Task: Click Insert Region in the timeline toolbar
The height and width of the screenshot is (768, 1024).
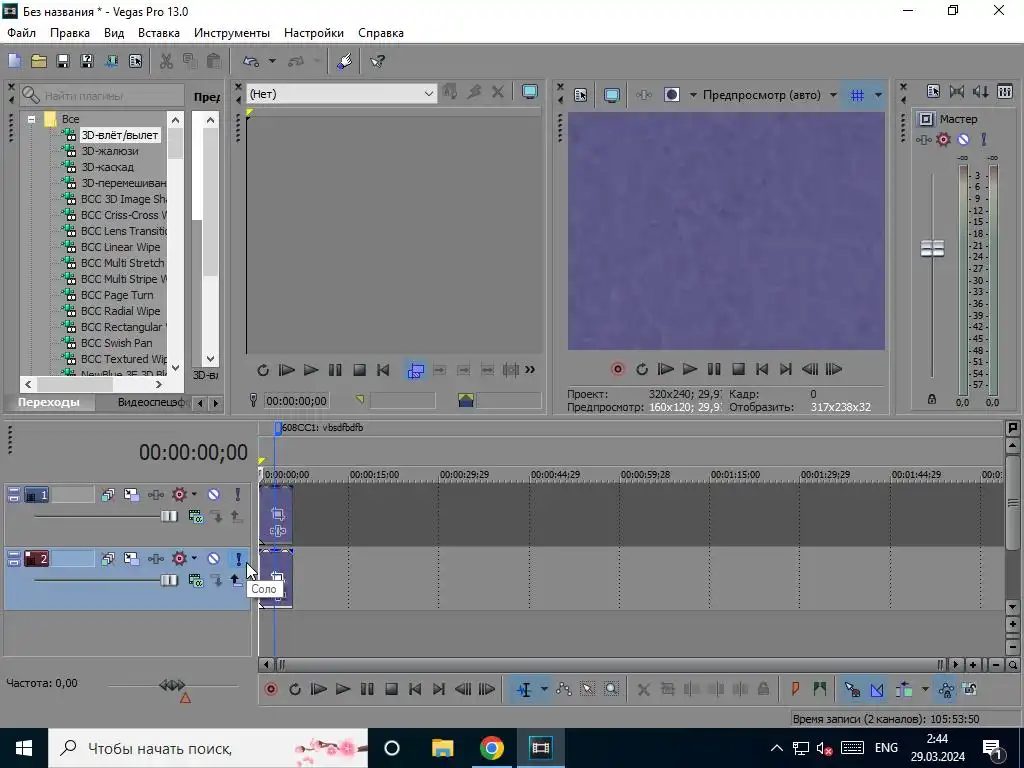Action: click(820, 689)
